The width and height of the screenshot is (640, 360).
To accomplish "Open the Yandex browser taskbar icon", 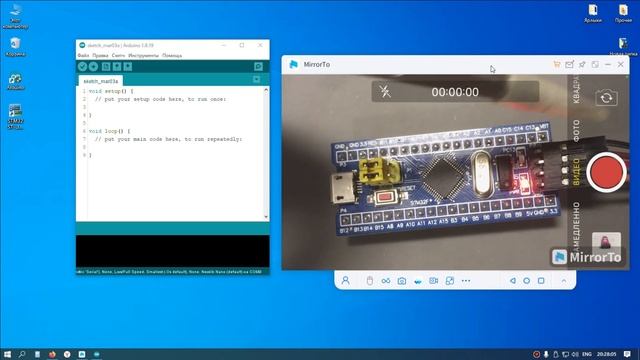I will pos(67,354).
